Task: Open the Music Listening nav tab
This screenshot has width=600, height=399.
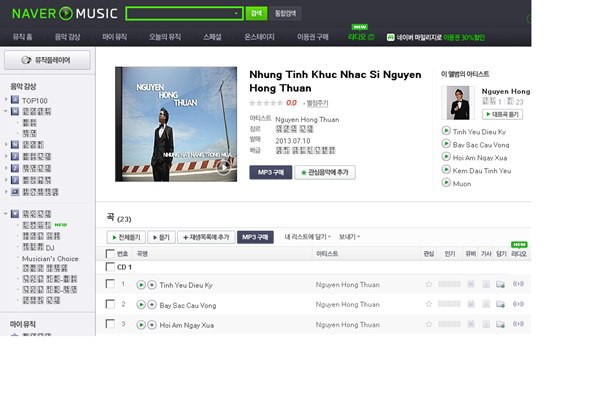Action: [67, 37]
